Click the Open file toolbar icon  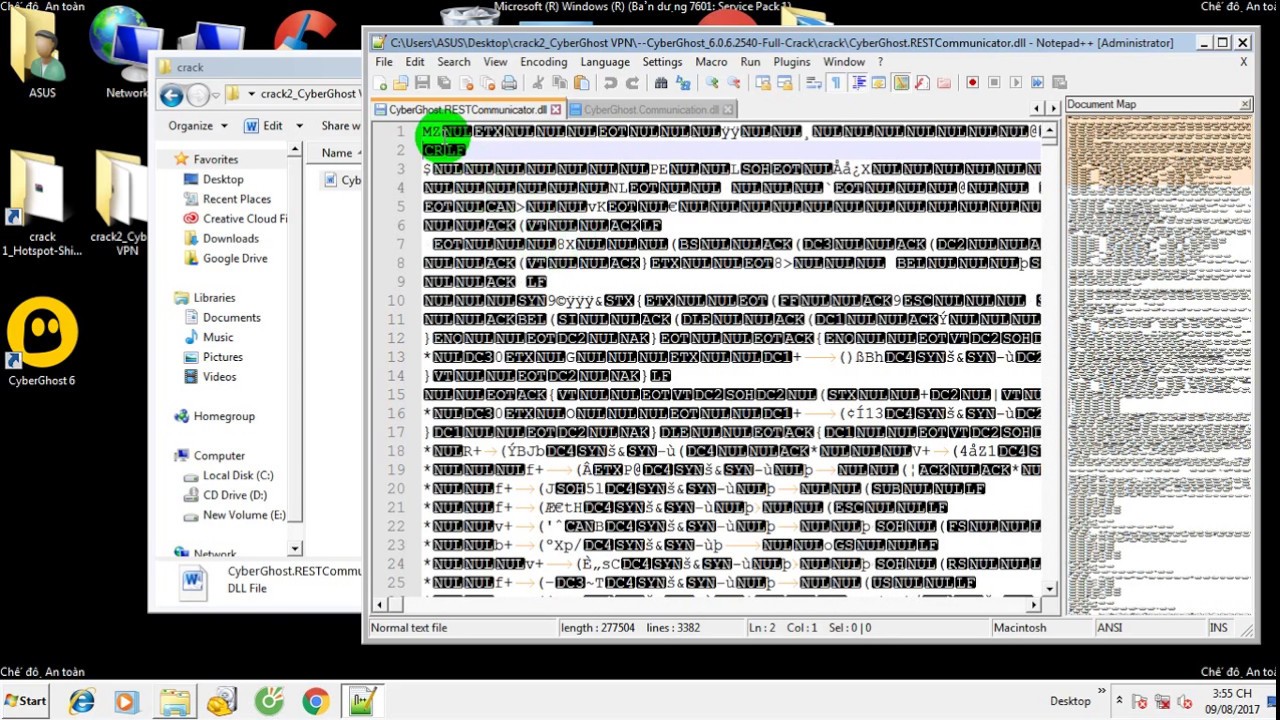click(400, 82)
